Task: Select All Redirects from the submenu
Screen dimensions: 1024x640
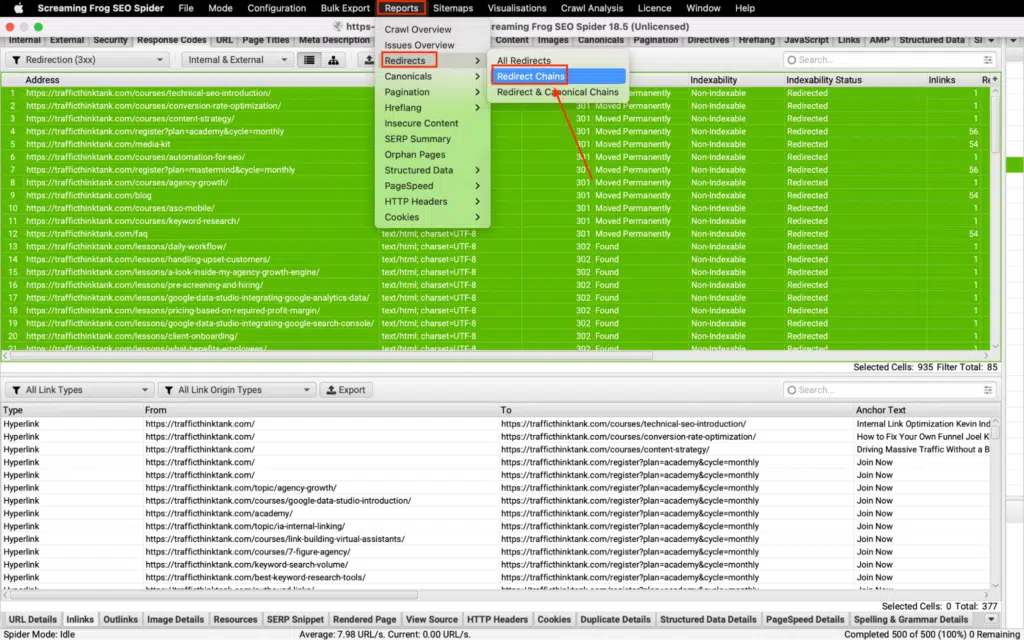Action: click(x=524, y=60)
